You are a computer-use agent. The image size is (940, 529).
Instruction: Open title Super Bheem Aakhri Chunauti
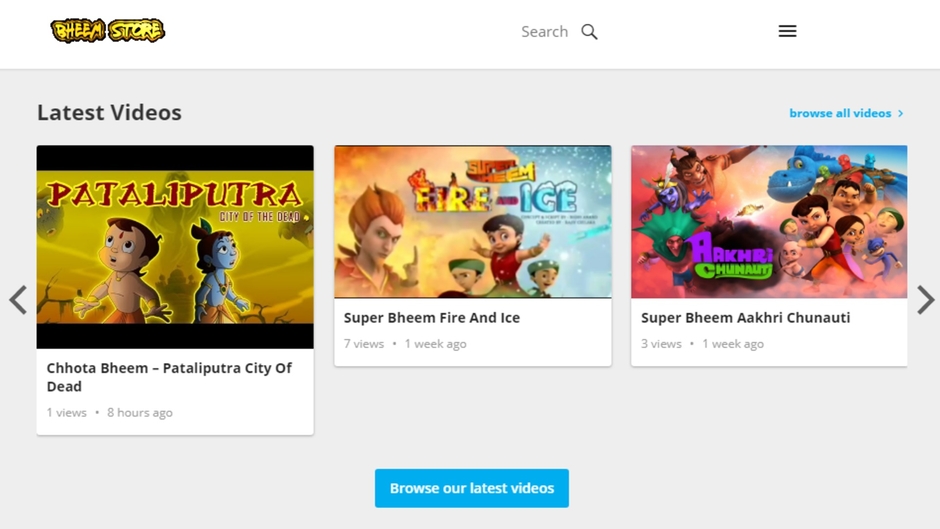745,318
